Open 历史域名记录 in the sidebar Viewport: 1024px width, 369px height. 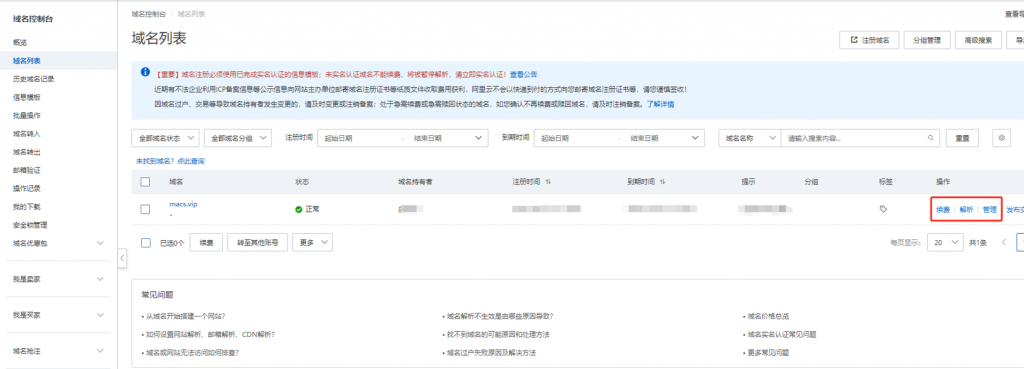point(34,78)
